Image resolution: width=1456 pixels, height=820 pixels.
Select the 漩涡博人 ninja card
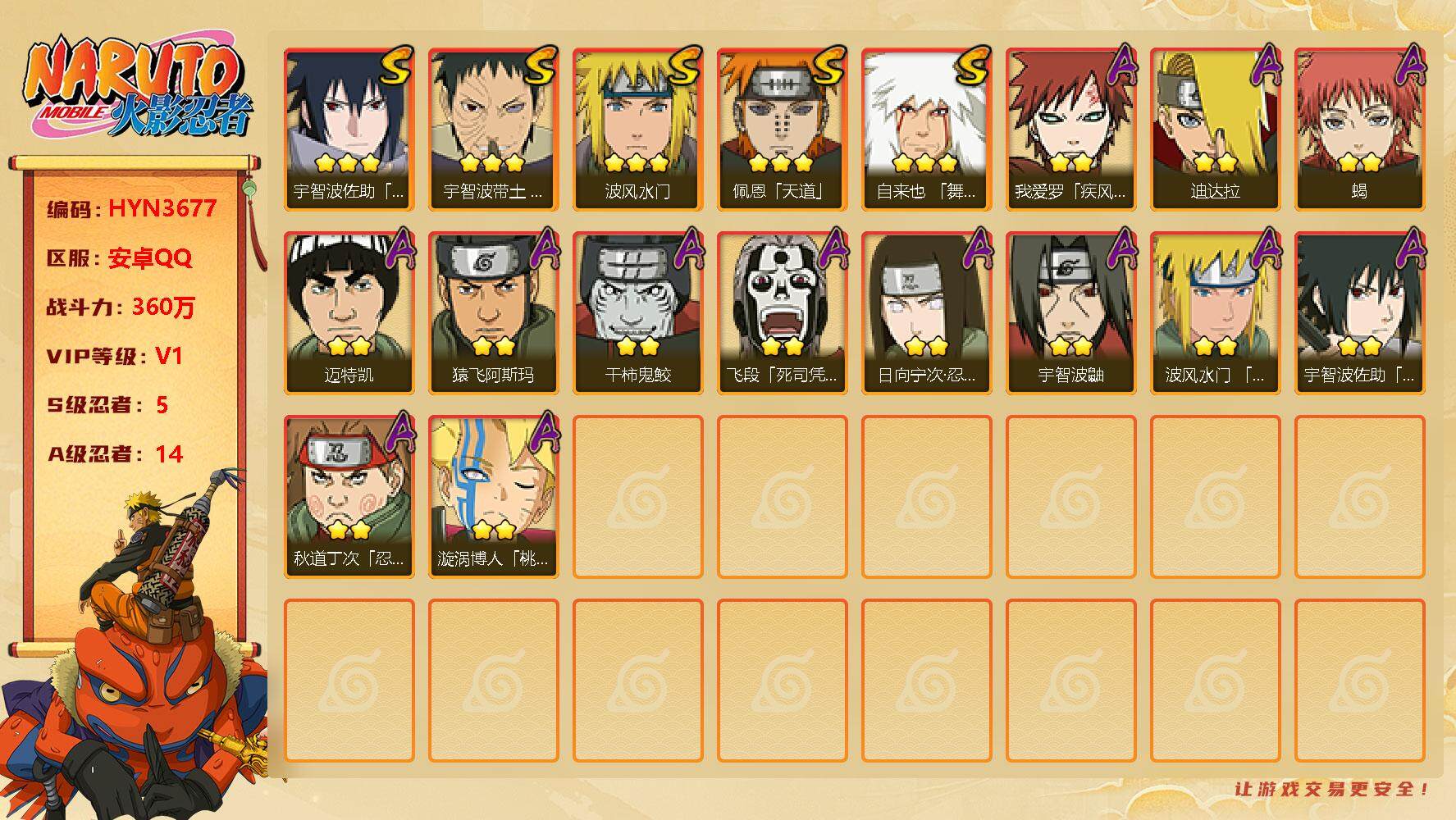pyautogui.click(x=493, y=497)
